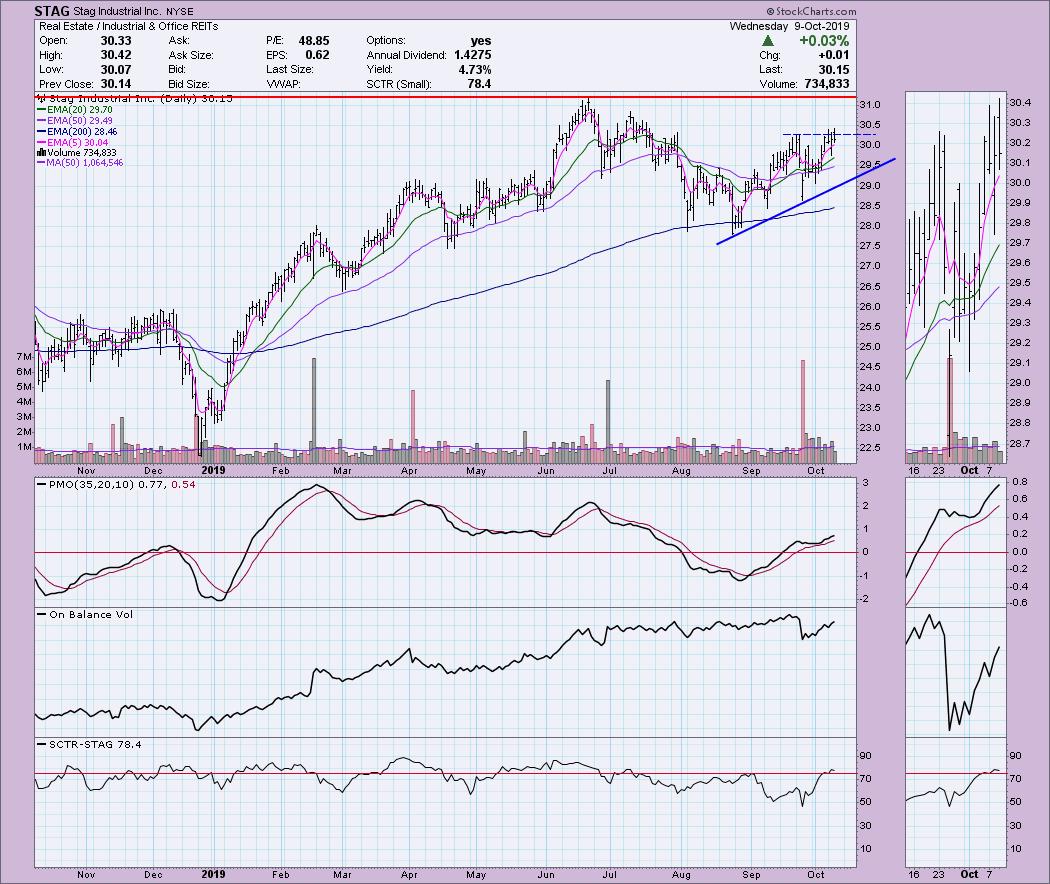Click the Yield value 4.73%

[475, 70]
